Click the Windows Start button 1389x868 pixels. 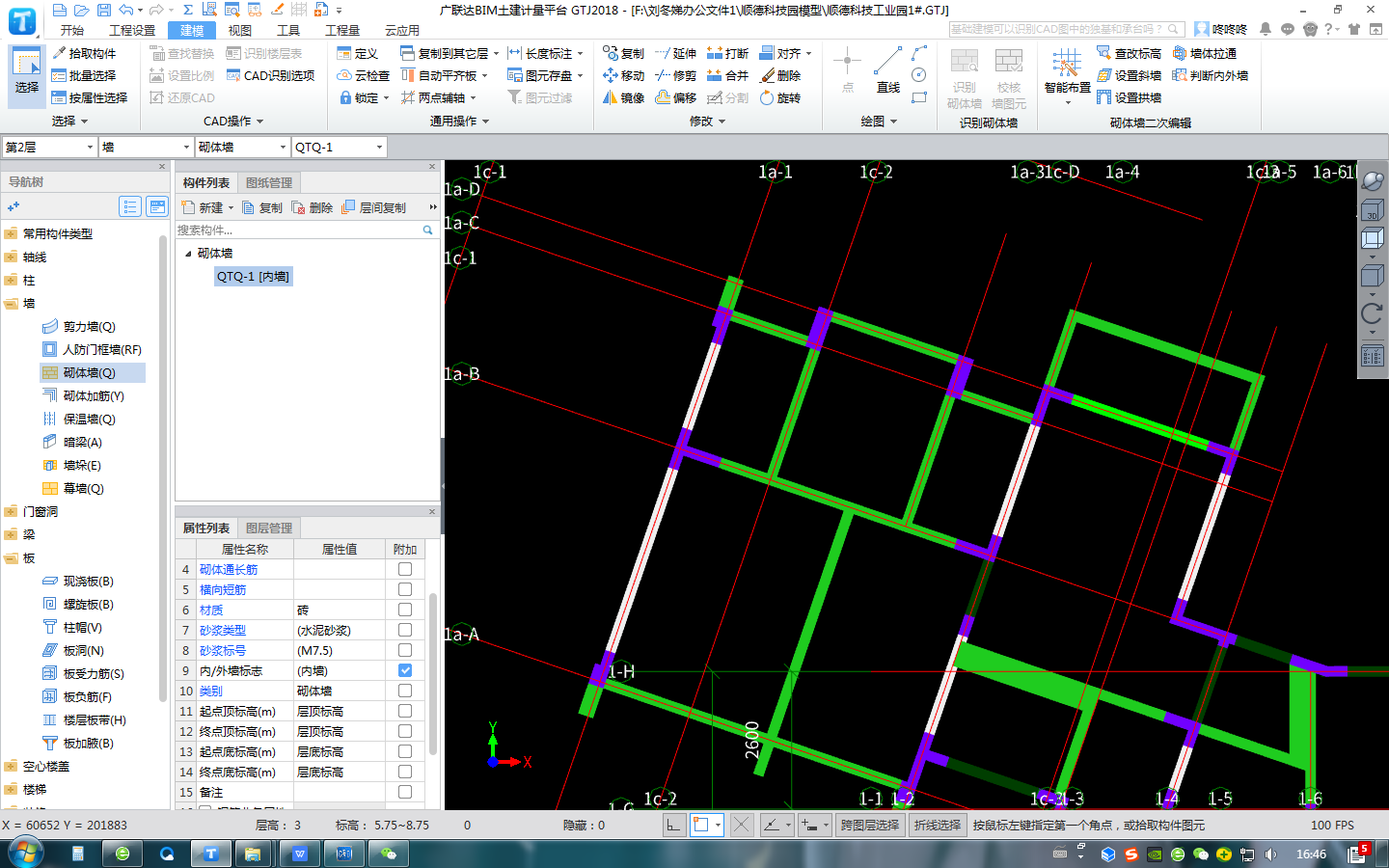point(26,853)
